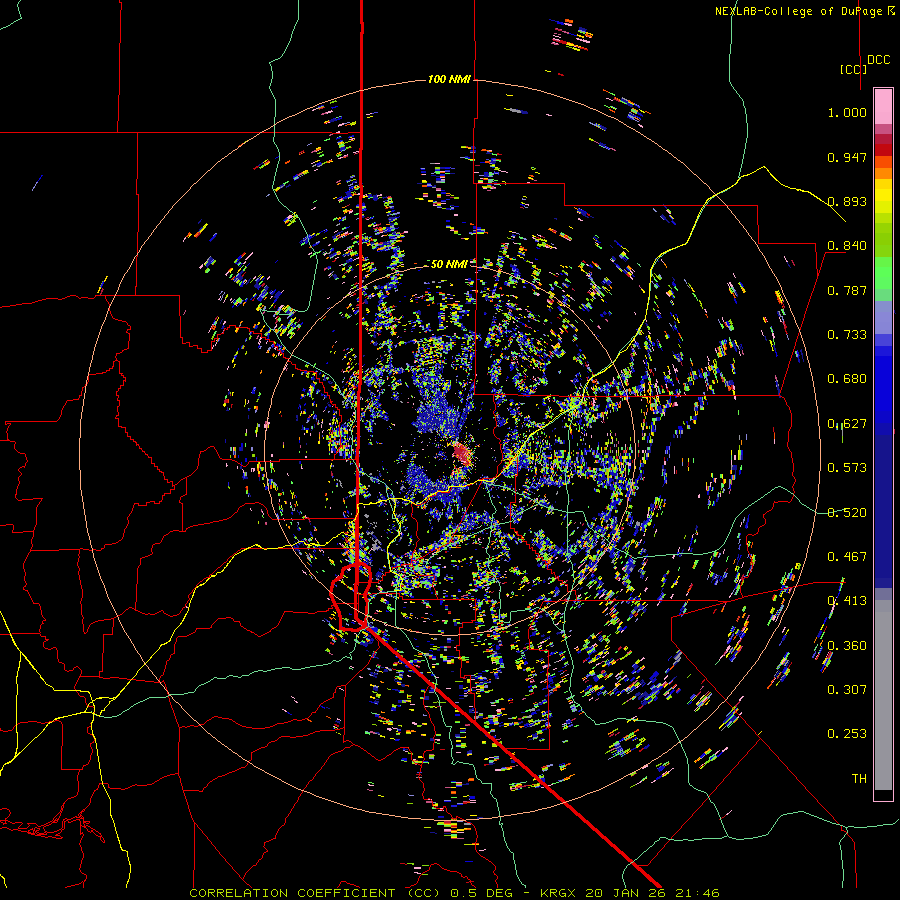Select the 0.680 scale value
This screenshot has height=900, width=900.
coord(847,379)
